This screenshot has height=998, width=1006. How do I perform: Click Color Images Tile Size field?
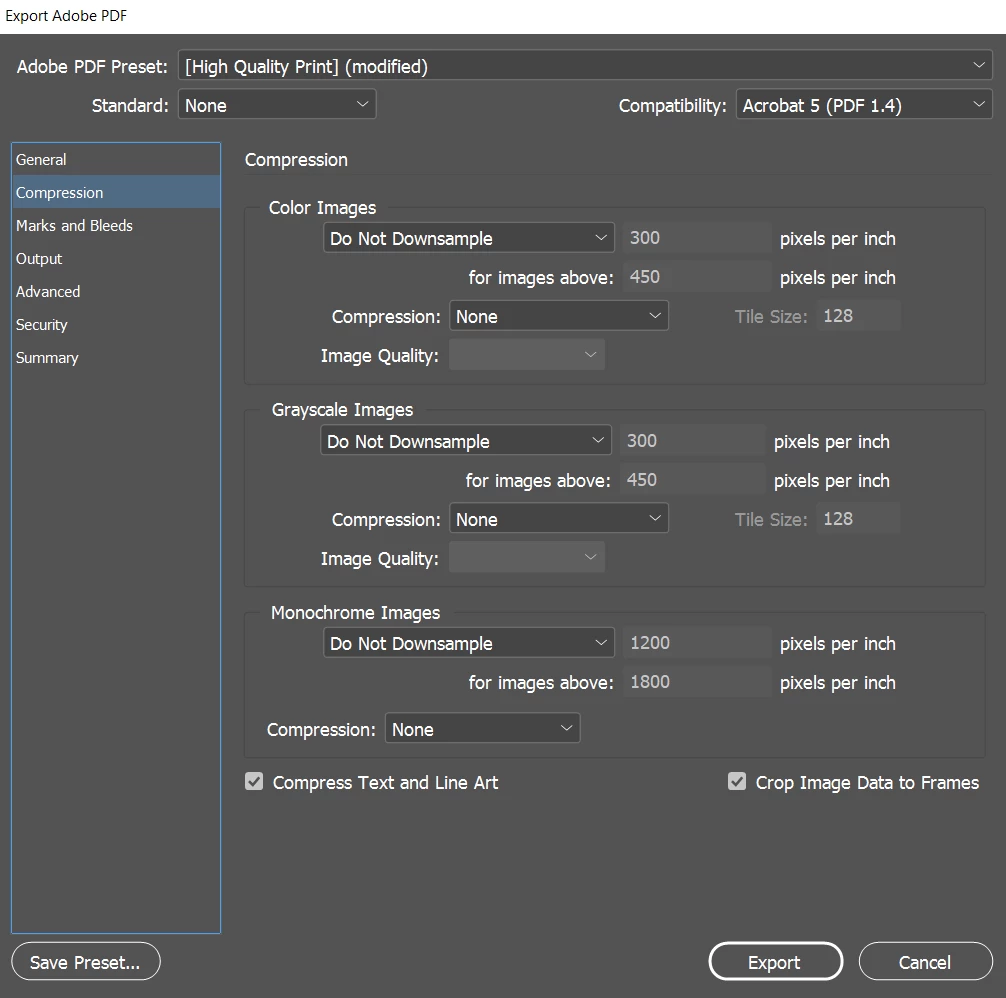coord(858,316)
